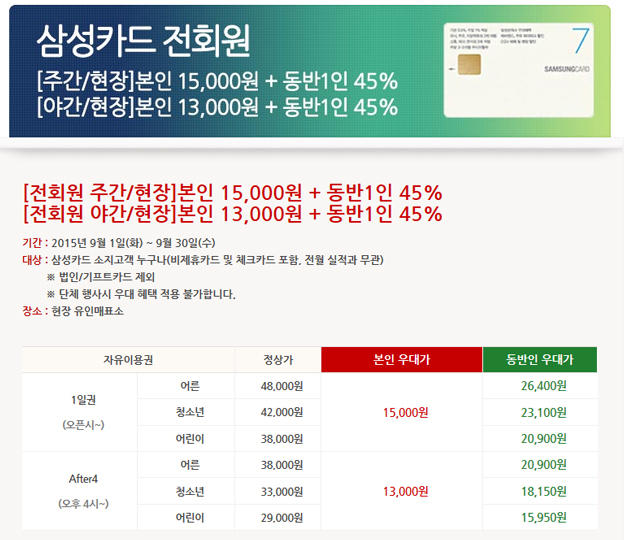The height and width of the screenshot is (540, 627).
Task: Click cardholder price "15,000원" in the table
Action: click(405, 412)
